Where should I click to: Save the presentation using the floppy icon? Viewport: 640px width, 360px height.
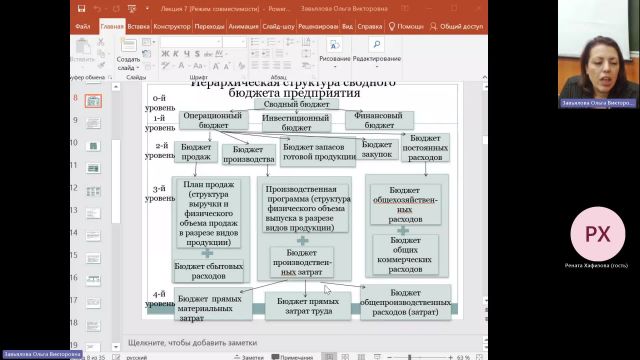pos(82,8)
